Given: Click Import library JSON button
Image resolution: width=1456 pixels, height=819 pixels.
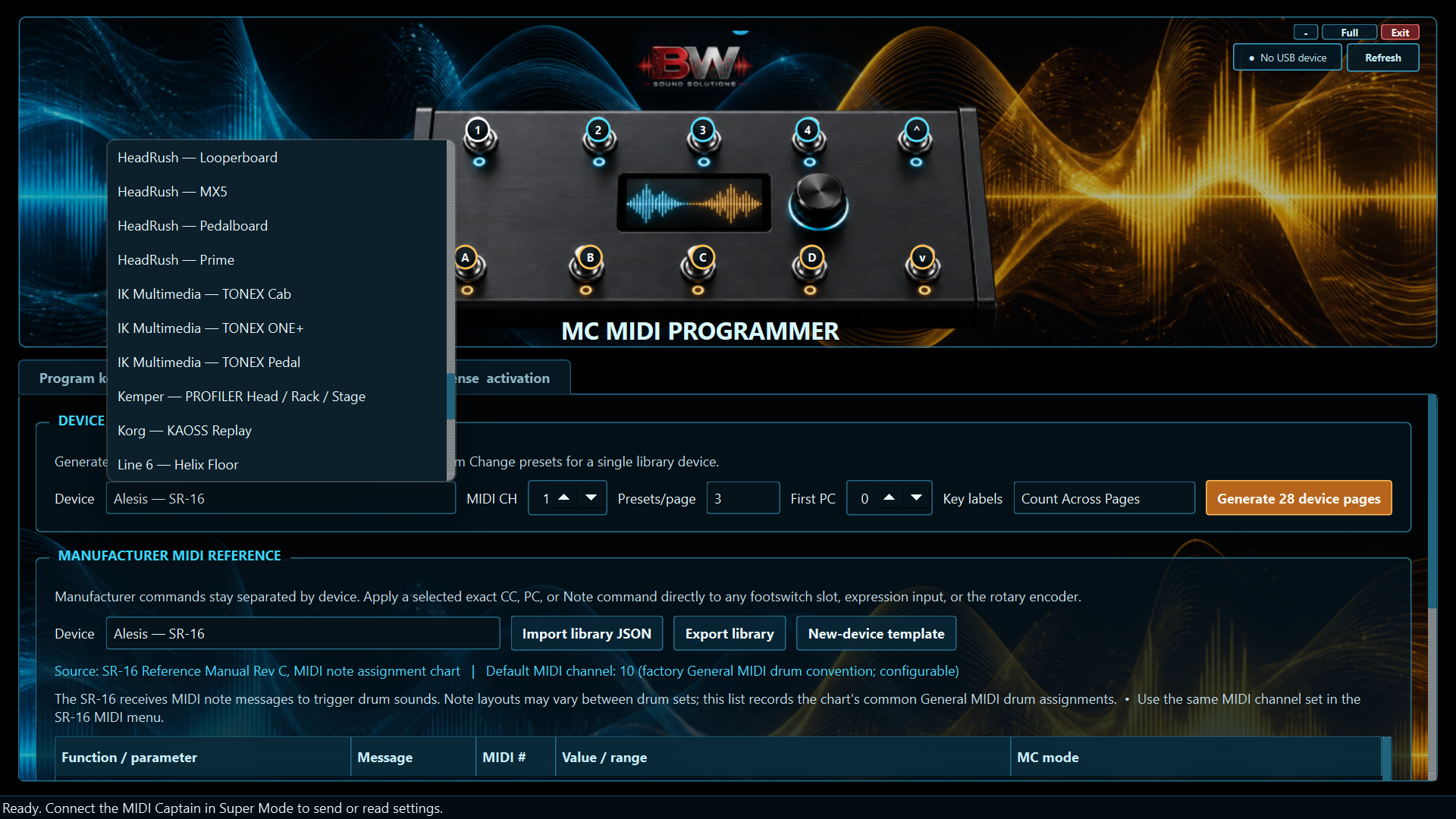Looking at the screenshot, I should coord(586,633).
